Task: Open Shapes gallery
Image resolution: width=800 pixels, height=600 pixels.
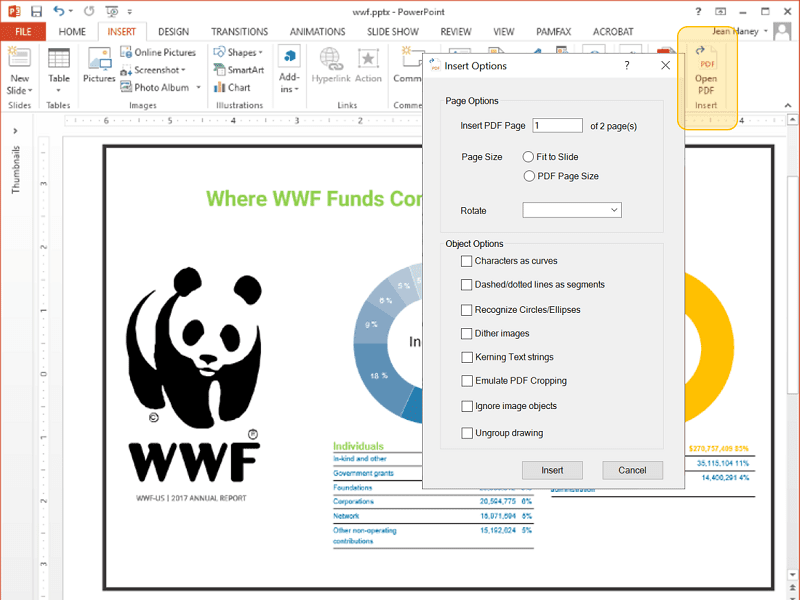Action: 238,52
